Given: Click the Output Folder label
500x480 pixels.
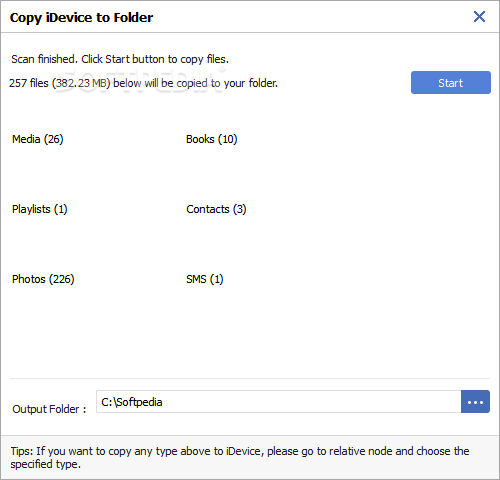Looking at the screenshot, I should pyautogui.click(x=49, y=409).
